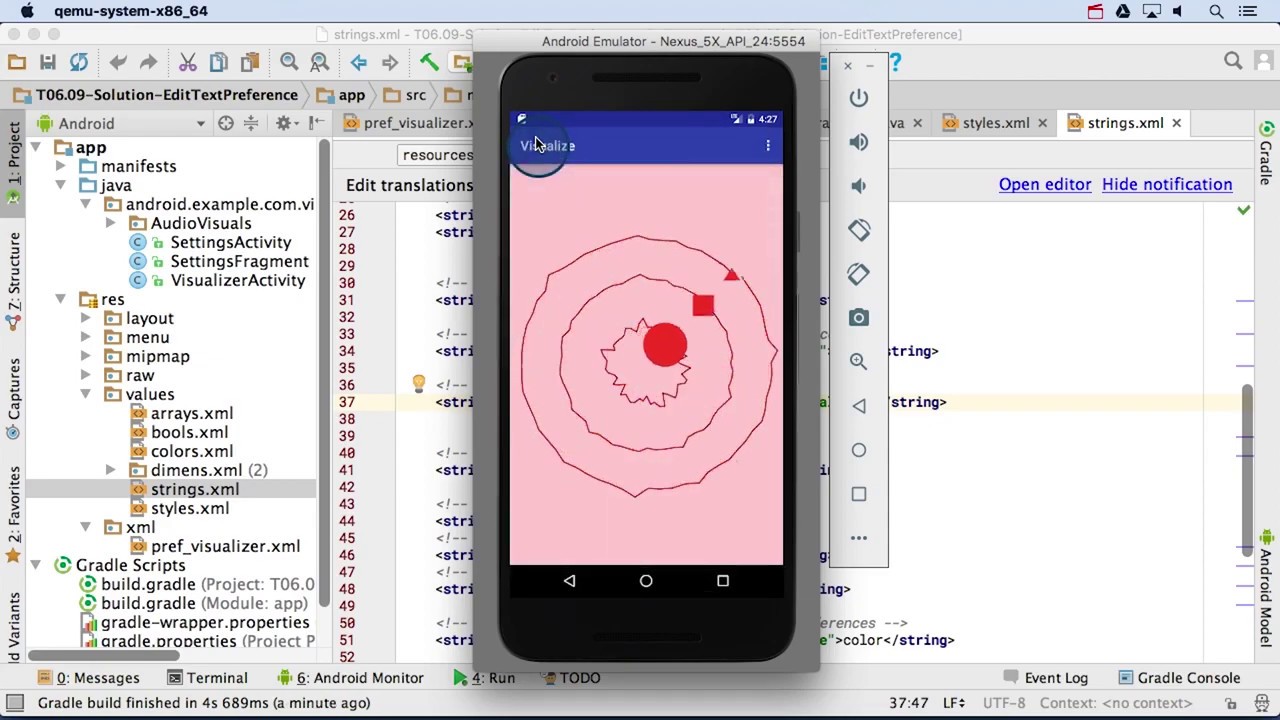Image resolution: width=1280 pixels, height=720 pixels.
Task: Select colors.xml in project tree
Action: click(191, 451)
